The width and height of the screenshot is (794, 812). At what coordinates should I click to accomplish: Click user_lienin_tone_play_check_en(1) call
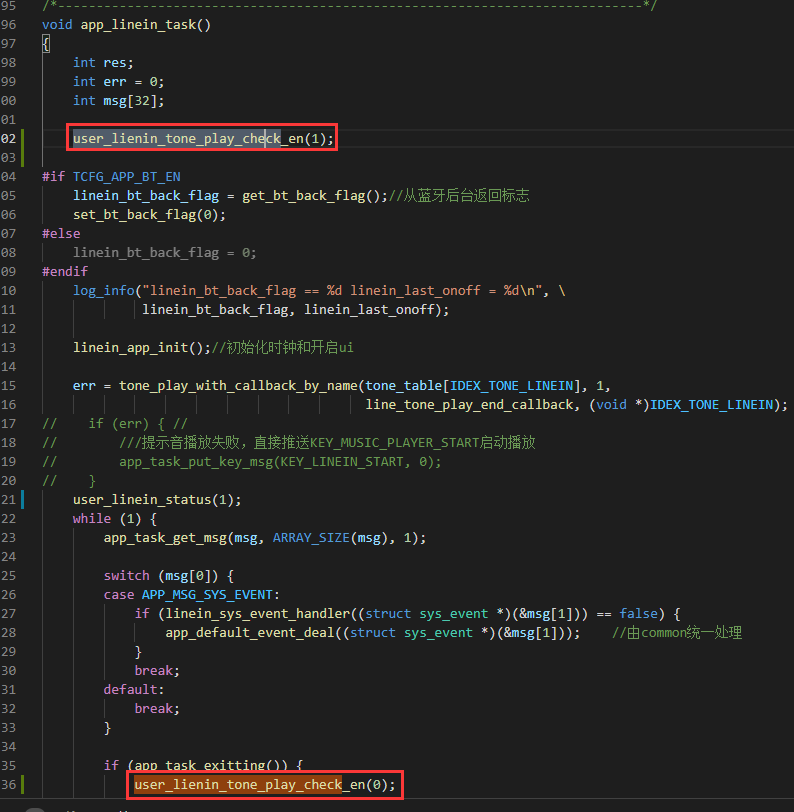(203, 138)
